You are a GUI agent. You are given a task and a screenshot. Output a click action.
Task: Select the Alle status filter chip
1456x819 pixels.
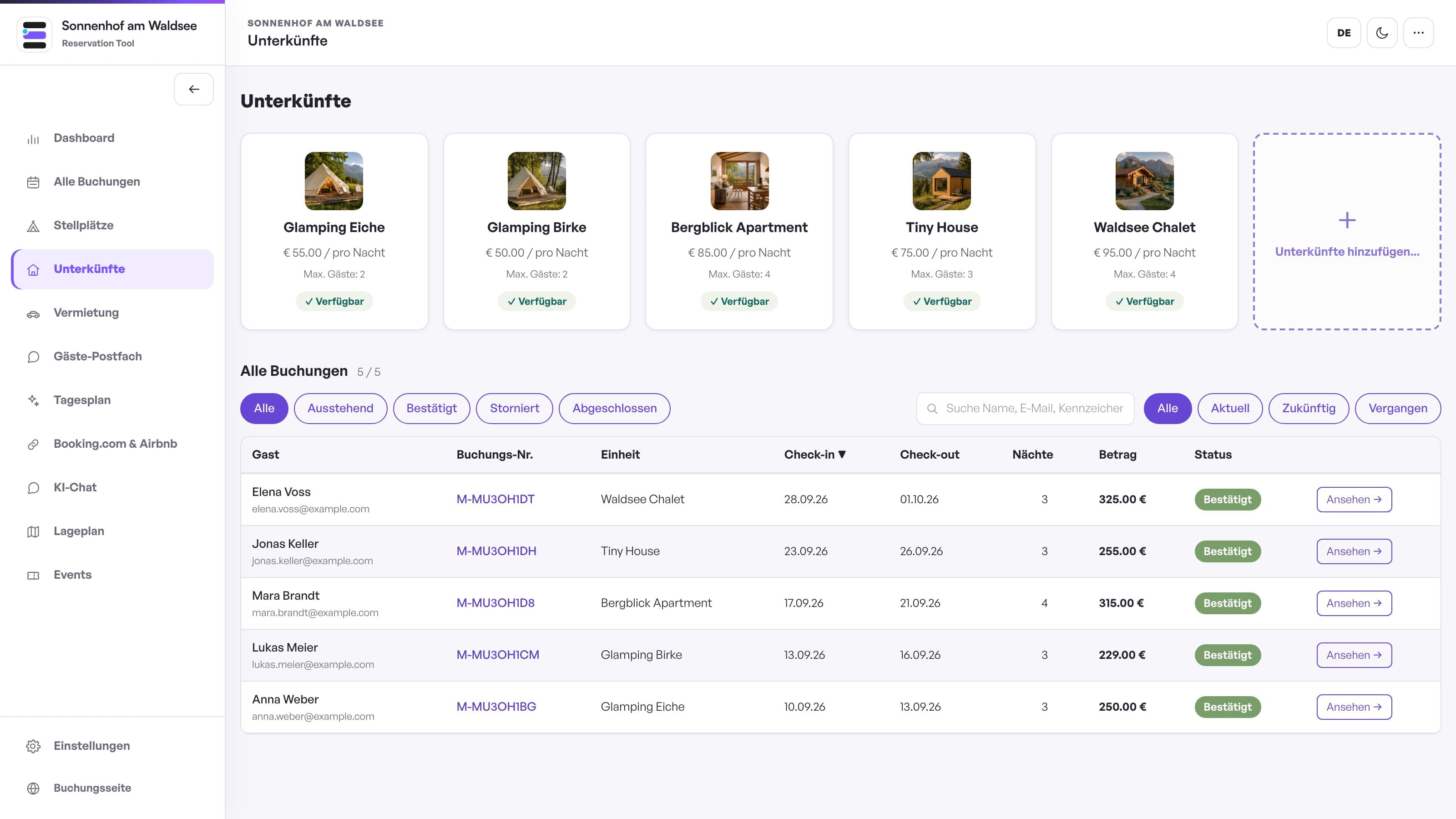click(264, 408)
